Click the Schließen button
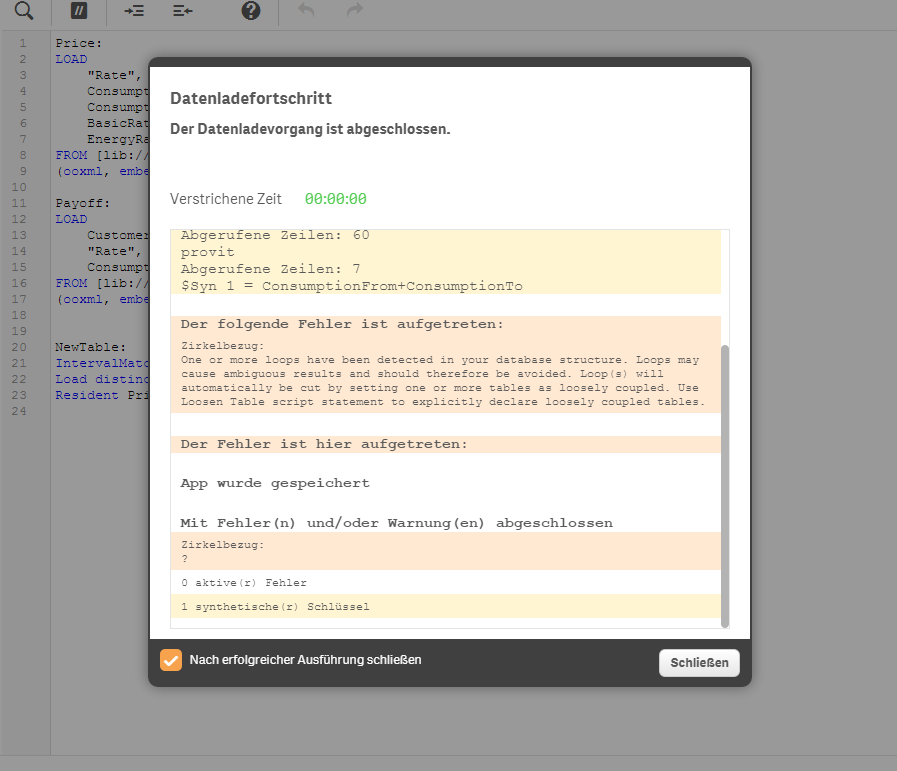897x771 pixels. click(699, 663)
